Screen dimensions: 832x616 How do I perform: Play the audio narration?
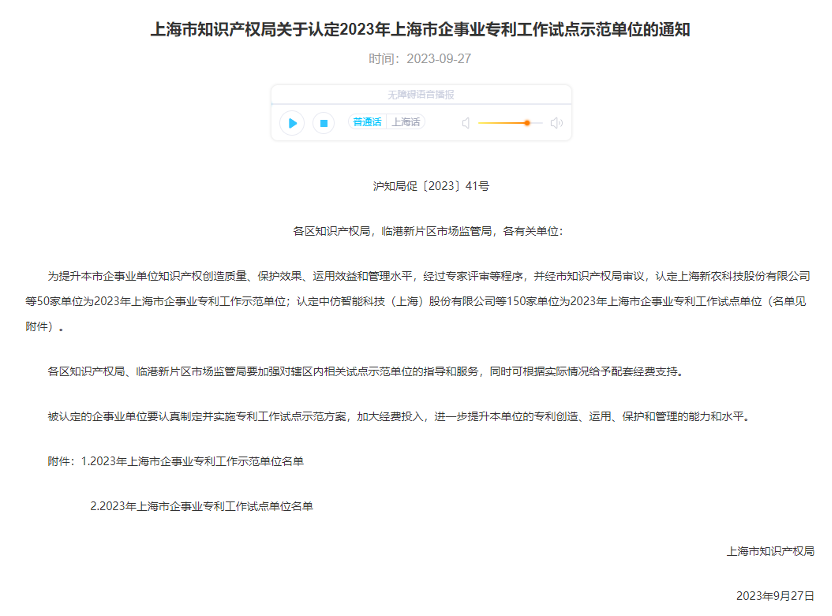[x=292, y=123]
